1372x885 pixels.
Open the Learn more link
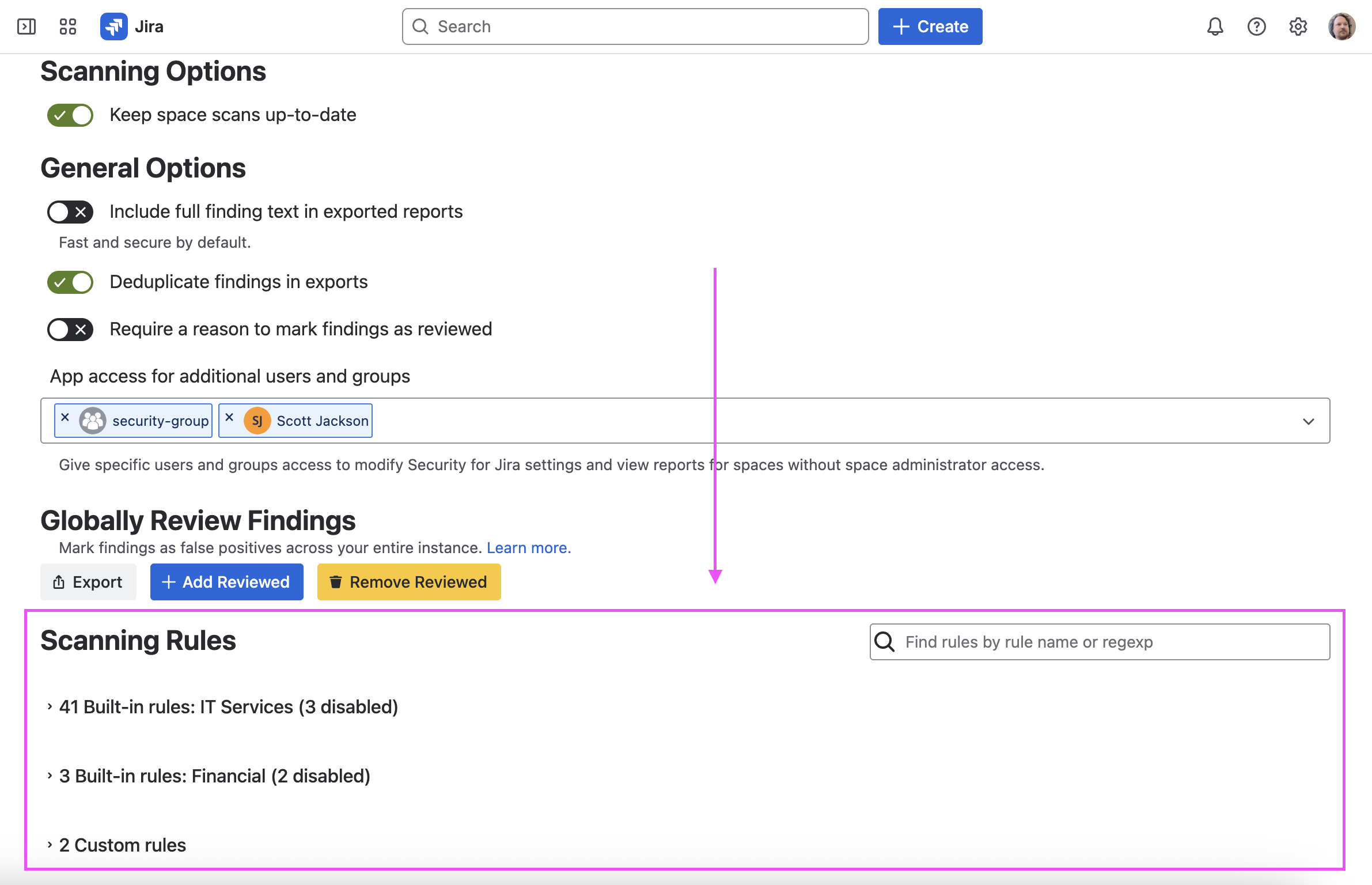[x=528, y=548]
